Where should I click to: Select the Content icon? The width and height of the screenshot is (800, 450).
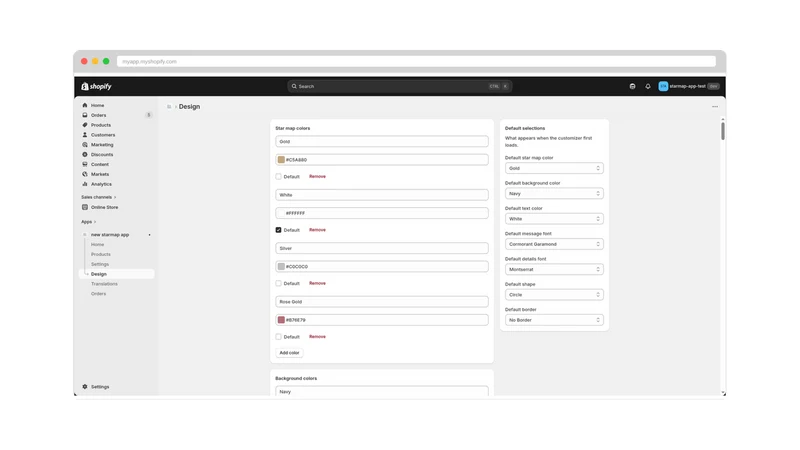[x=85, y=164]
